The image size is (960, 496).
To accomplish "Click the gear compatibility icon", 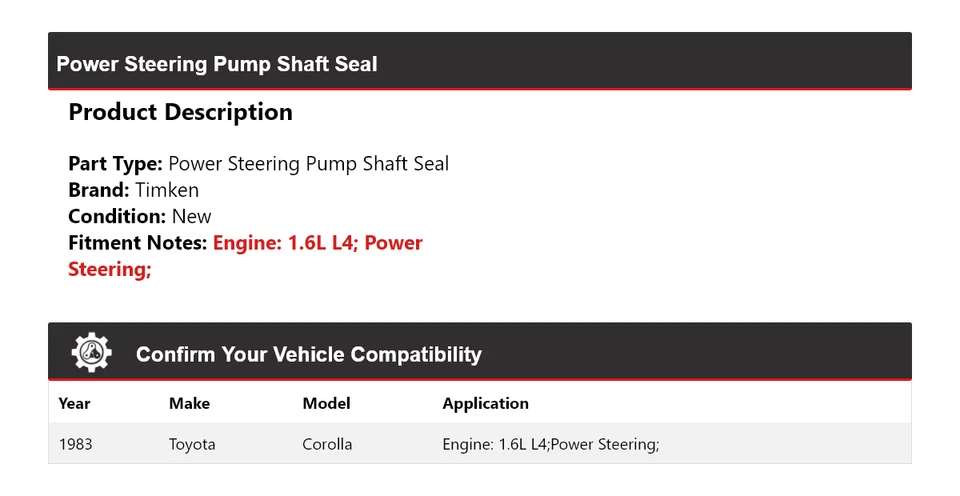I will click(91, 353).
